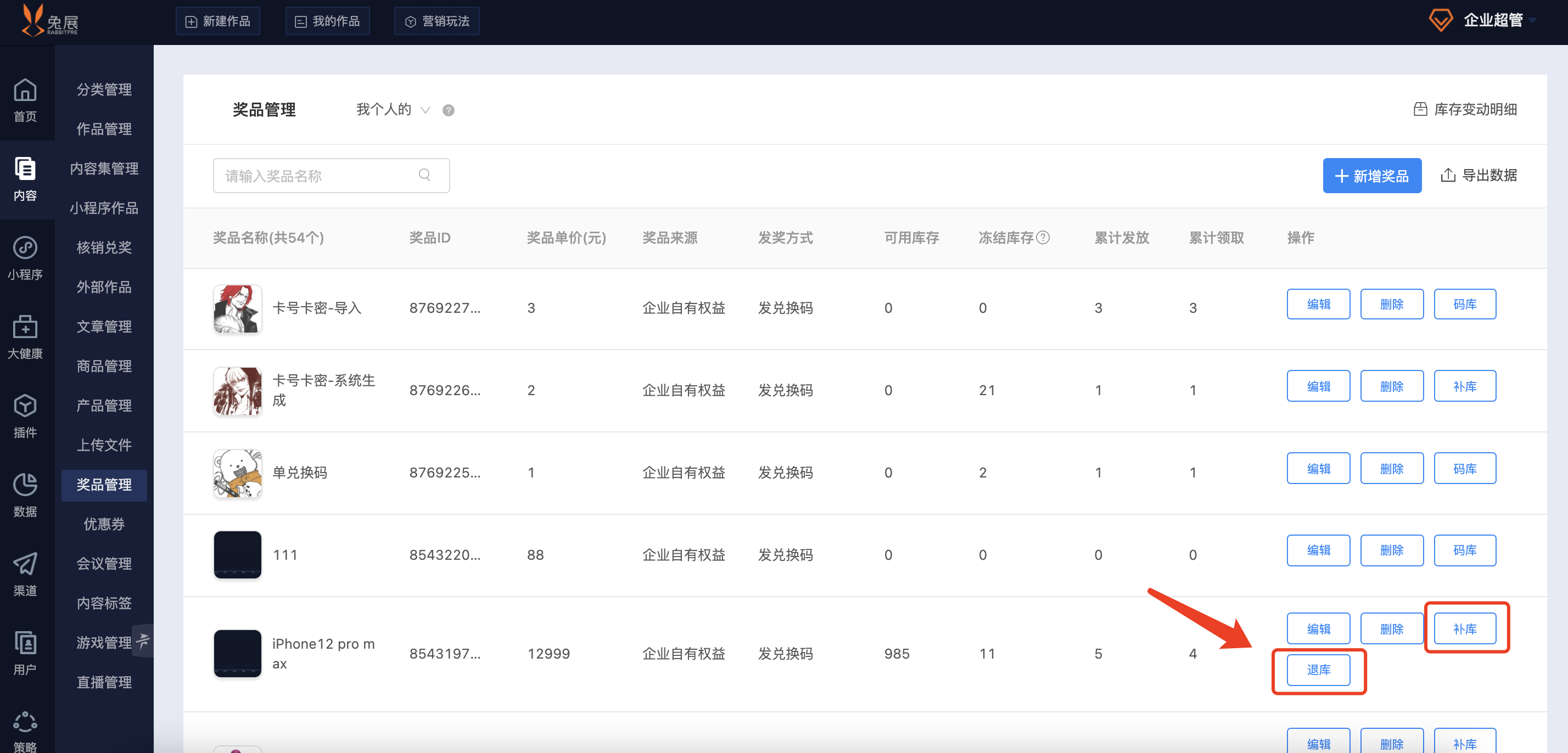Screen dimensions: 1568x753
Task: Open 上传文件 in the submenu
Action: [104, 446]
